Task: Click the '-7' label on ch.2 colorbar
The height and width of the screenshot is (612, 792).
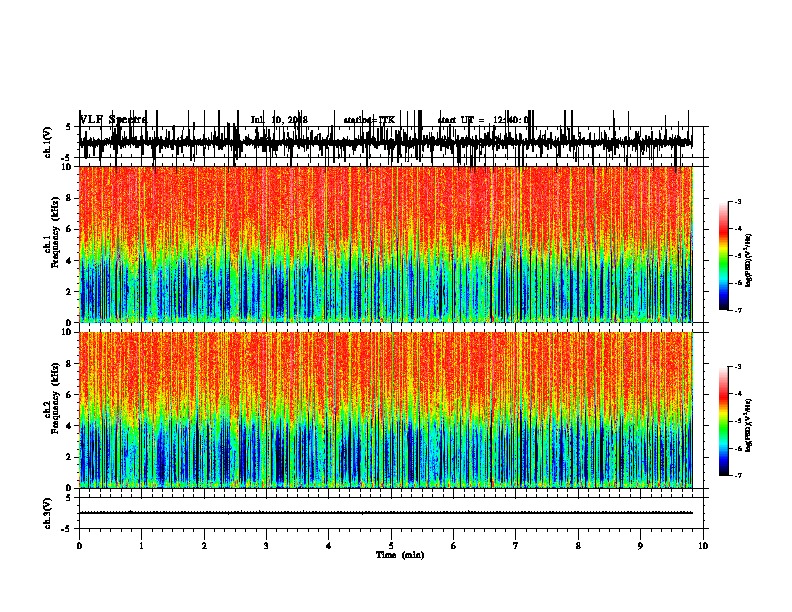Action: (738, 475)
